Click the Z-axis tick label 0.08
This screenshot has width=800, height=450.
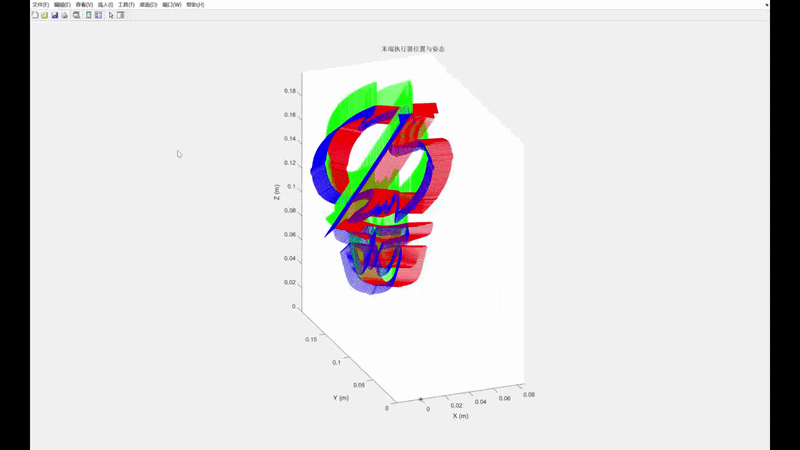[290, 210]
